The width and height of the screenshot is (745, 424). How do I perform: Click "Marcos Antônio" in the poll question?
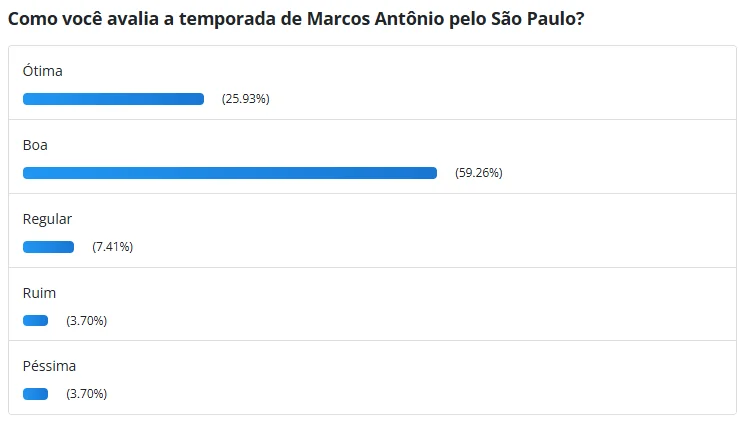click(387, 19)
